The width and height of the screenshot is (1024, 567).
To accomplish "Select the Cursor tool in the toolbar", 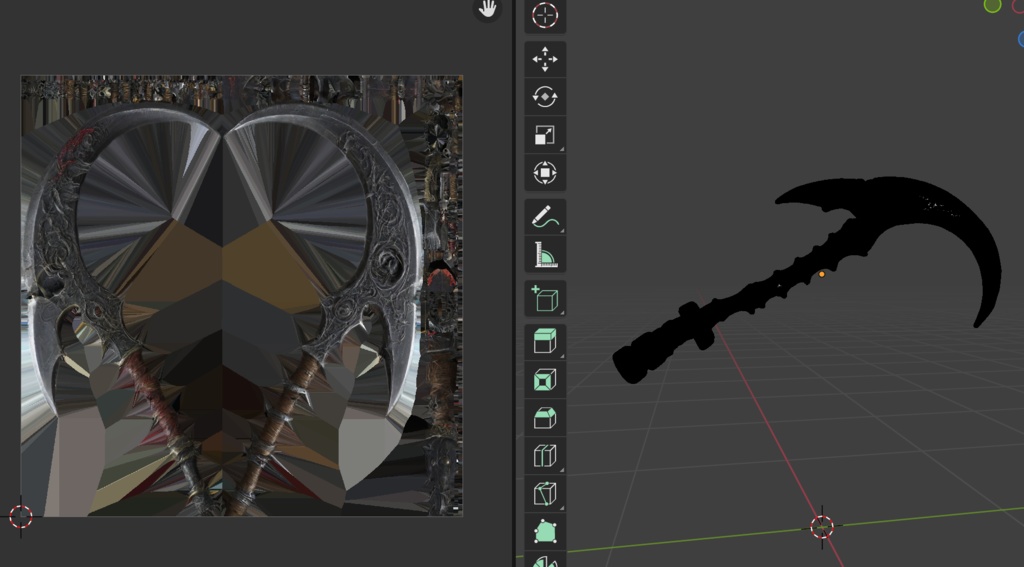I will click(x=545, y=15).
